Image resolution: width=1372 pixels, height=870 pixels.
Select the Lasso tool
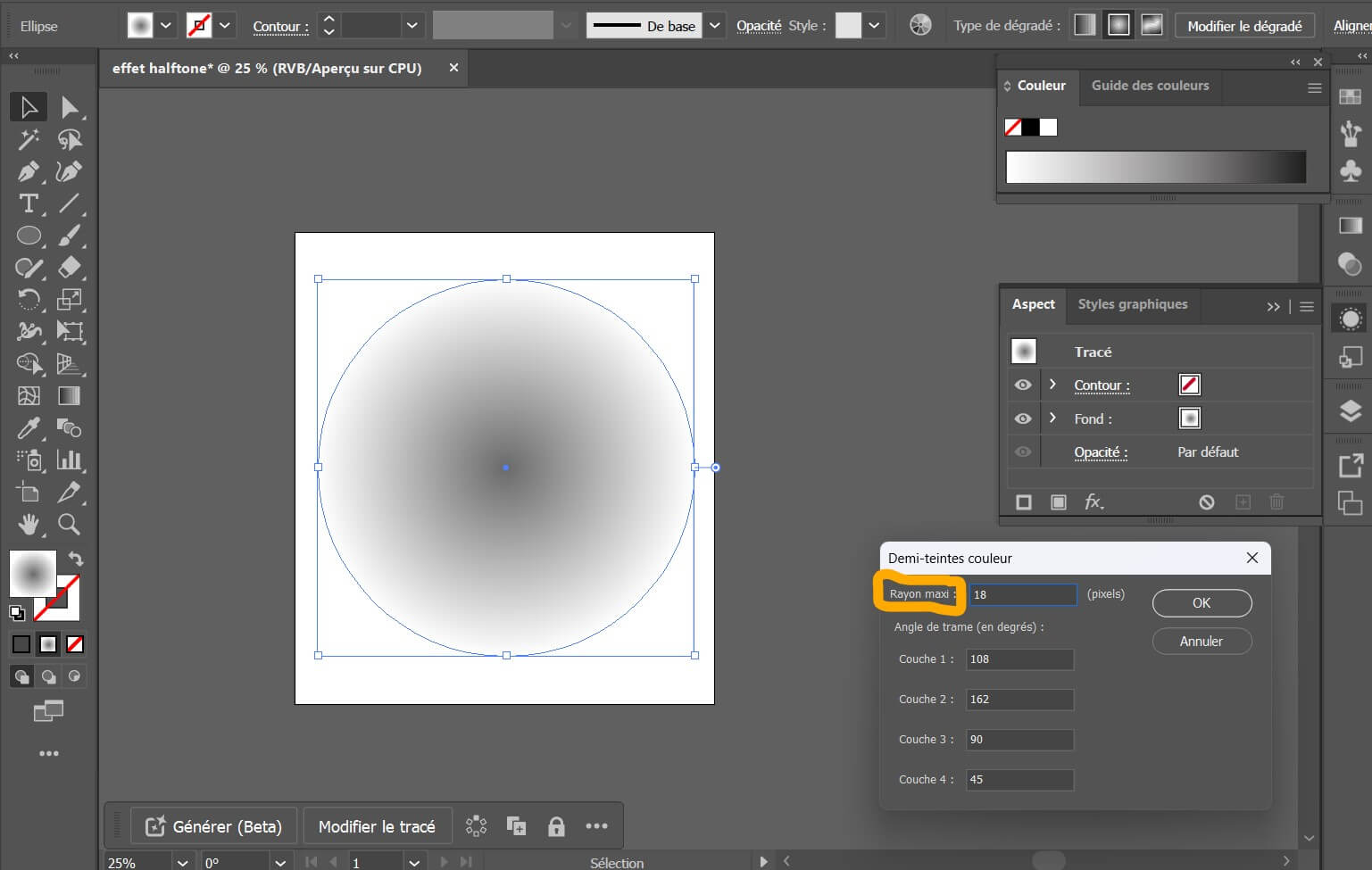69,139
